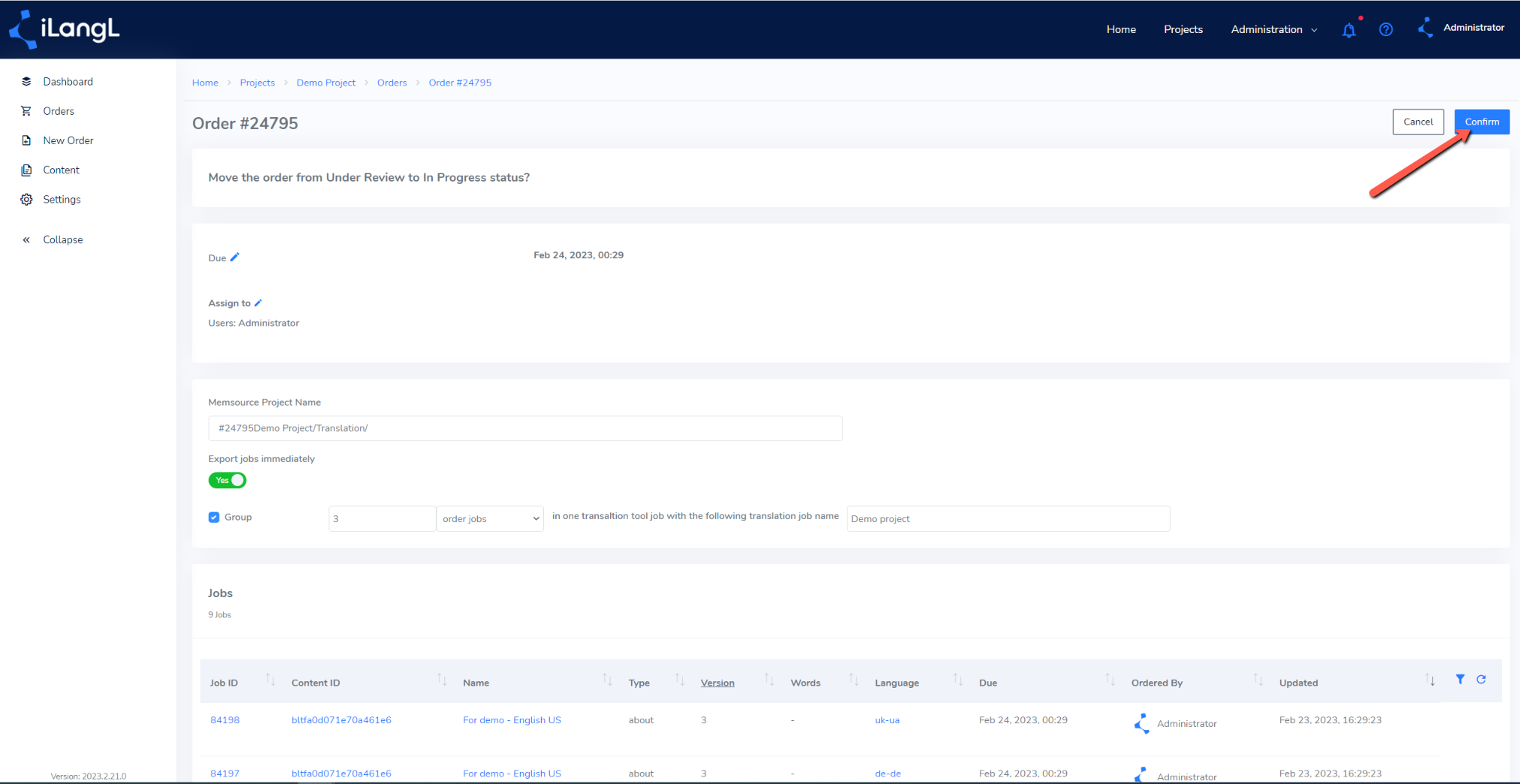
Task: Open job 84198 link
Action: pos(225,719)
